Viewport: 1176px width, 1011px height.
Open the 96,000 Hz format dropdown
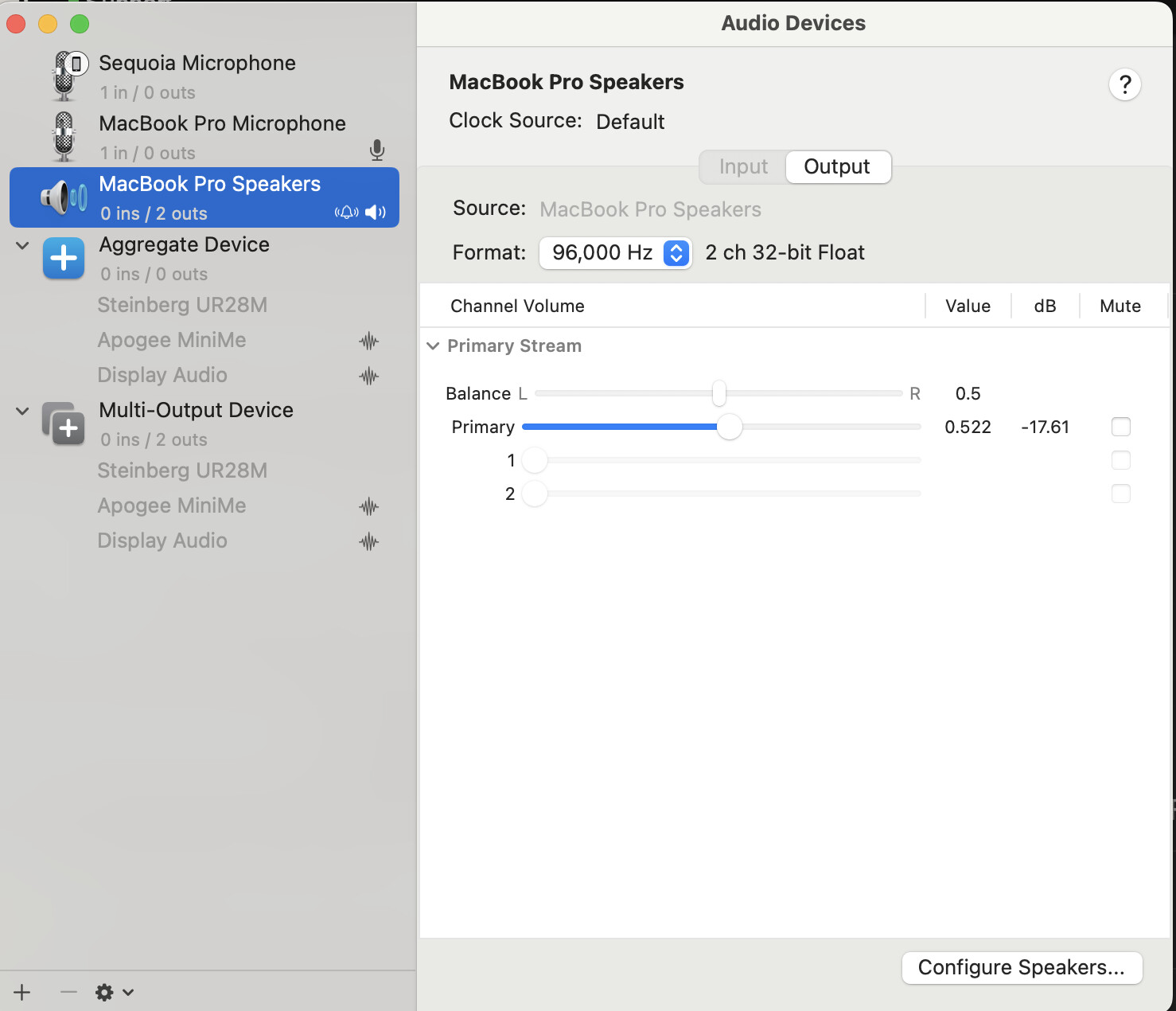coord(615,253)
